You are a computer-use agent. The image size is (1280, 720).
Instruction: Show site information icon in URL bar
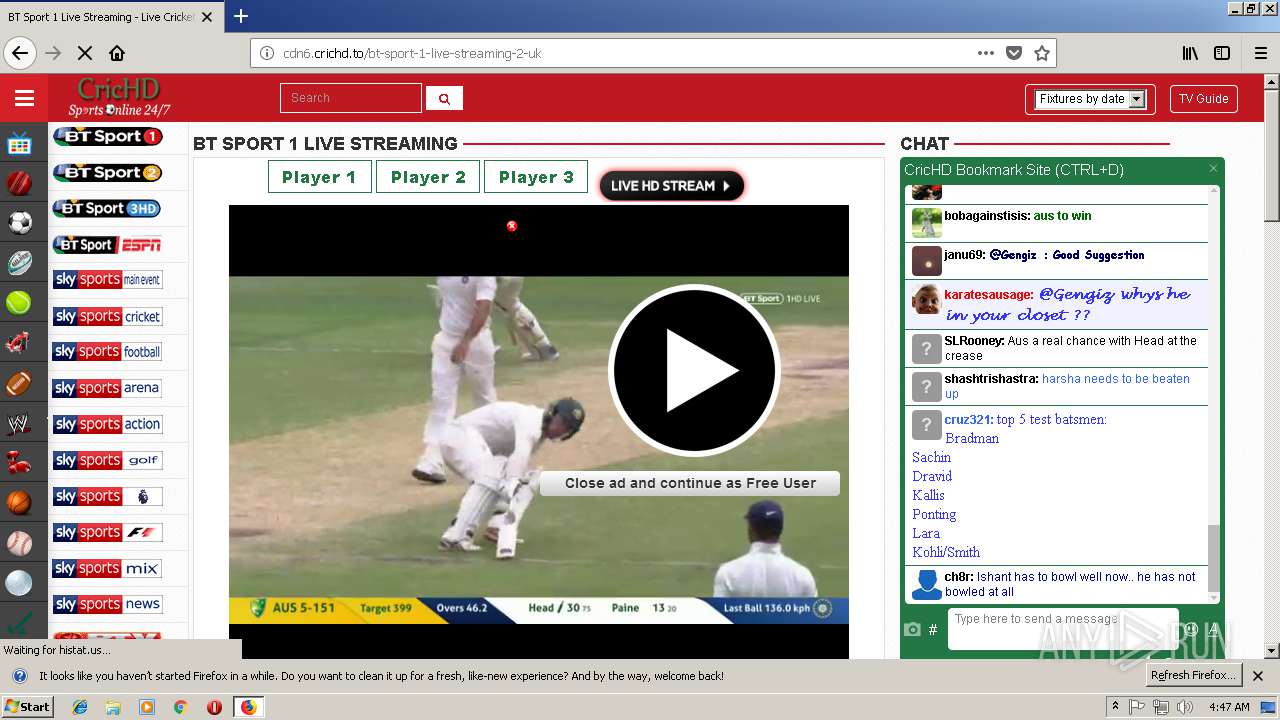pyautogui.click(x=267, y=53)
